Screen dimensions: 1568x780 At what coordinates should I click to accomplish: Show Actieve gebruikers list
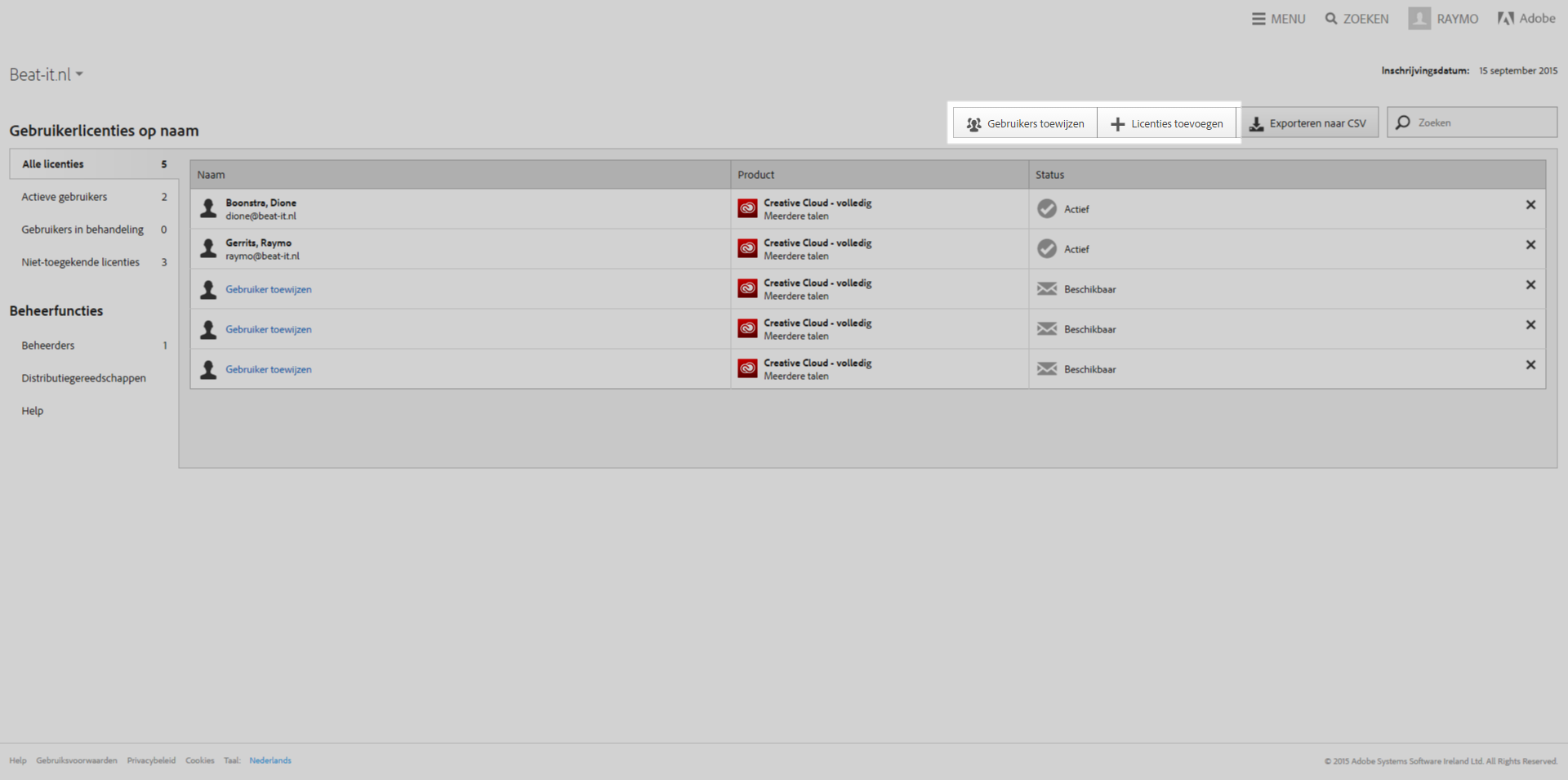pos(94,197)
